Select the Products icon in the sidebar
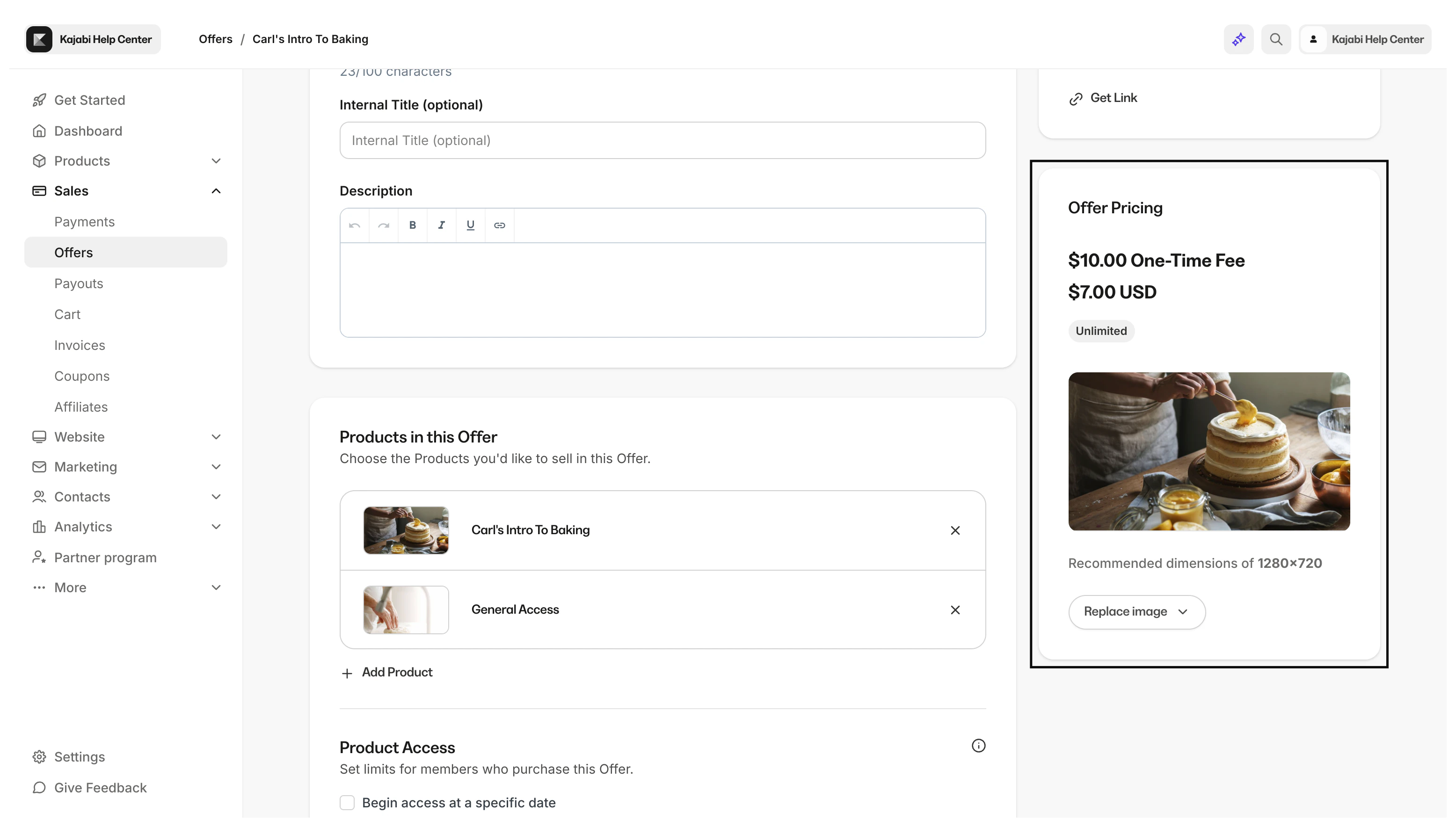1456x827 pixels. click(x=39, y=161)
